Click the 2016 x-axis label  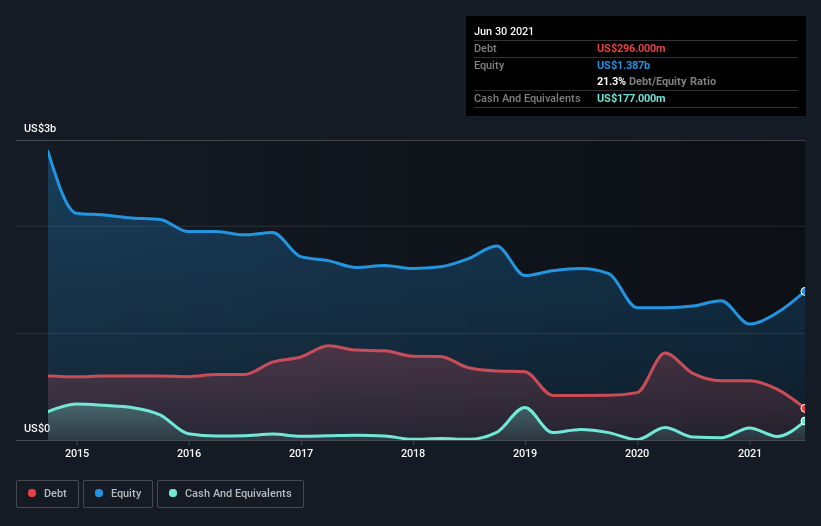coord(189,453)
